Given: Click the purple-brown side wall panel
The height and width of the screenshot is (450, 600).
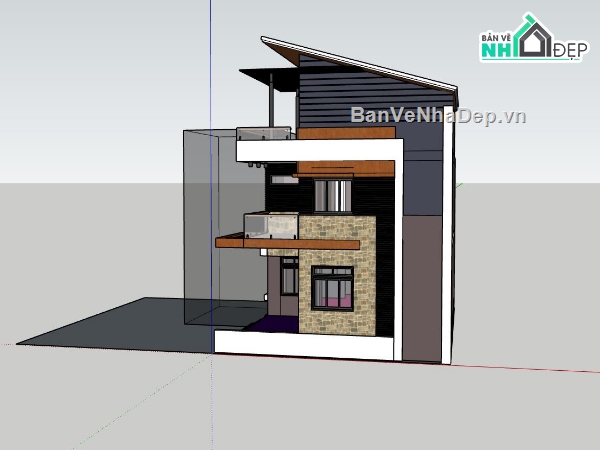Looking at the screenshot, I should pyautogui.click(x=425, y=290).
